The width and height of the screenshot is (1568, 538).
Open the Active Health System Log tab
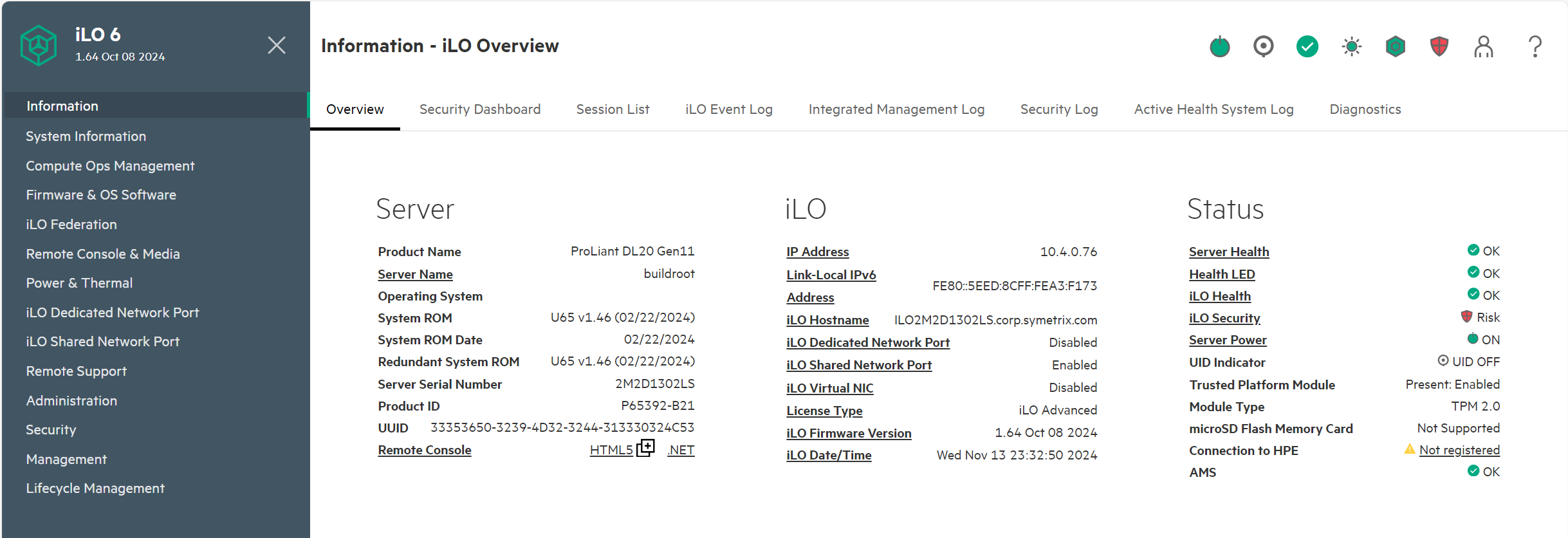click(x=1213, y=109)
